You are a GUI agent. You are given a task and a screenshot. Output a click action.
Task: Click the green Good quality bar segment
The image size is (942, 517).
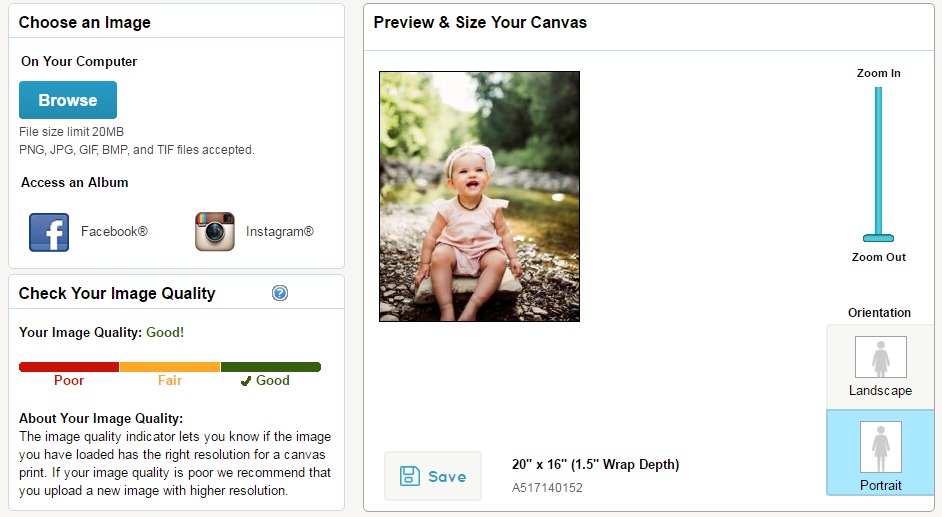click(x=271, y=367)
